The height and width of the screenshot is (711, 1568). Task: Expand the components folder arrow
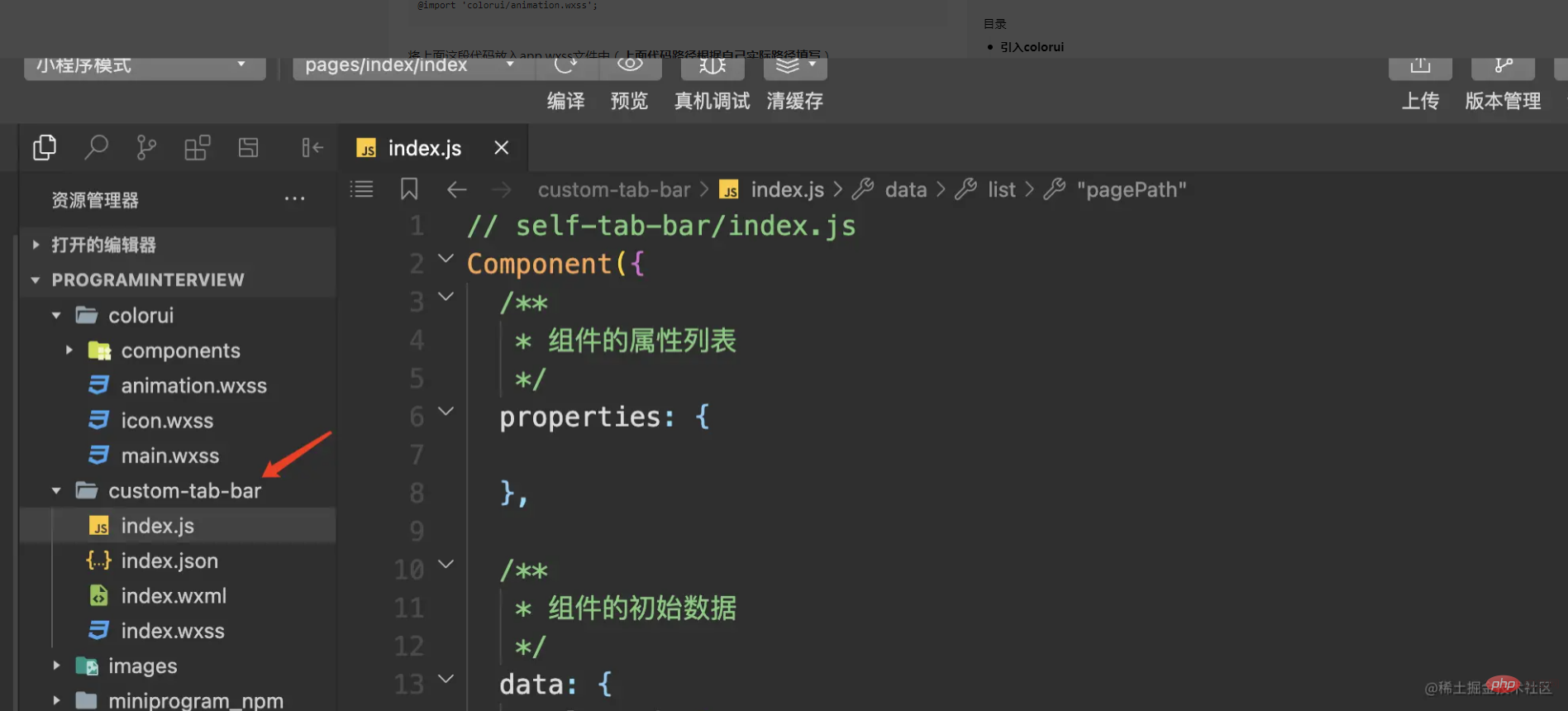[69, 351]
